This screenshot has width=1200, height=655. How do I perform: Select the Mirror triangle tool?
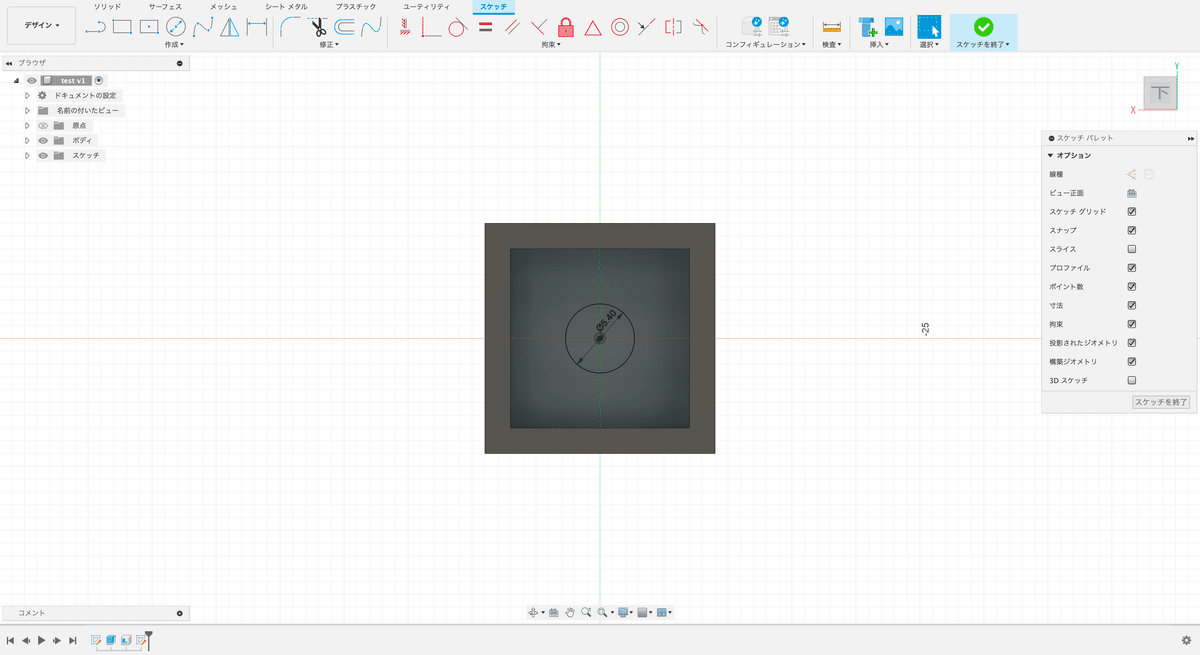click(x=230, y=27)
